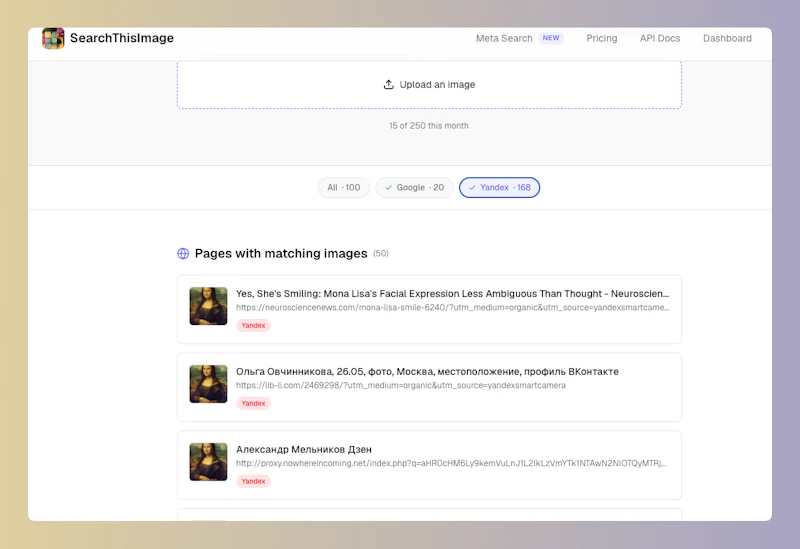
Task: Click the upload arrow icon
Action: 389,84
